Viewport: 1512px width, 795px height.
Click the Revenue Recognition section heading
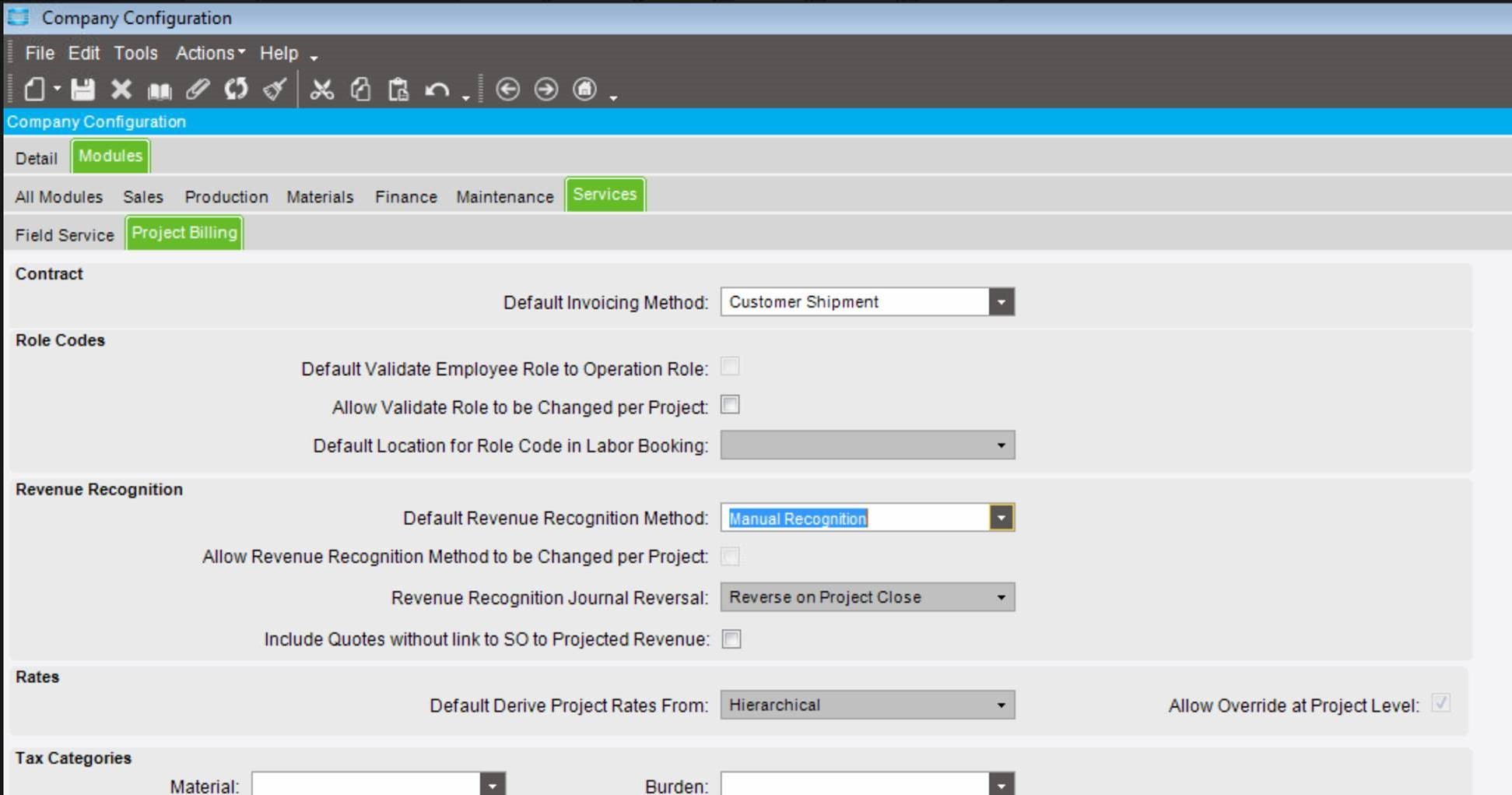[x=99, y=489]
